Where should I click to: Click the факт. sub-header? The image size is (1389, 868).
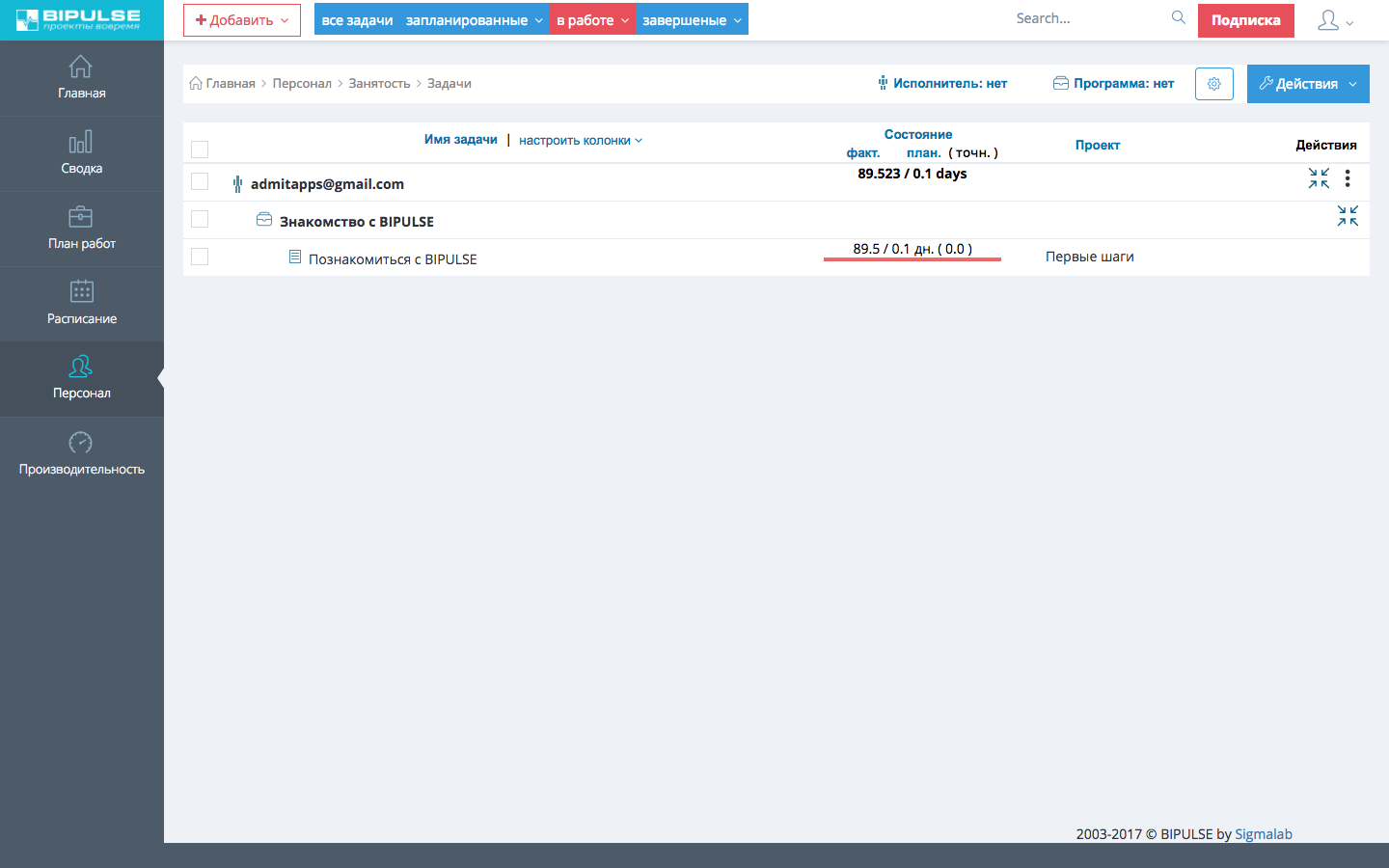[x=863, y=153]
